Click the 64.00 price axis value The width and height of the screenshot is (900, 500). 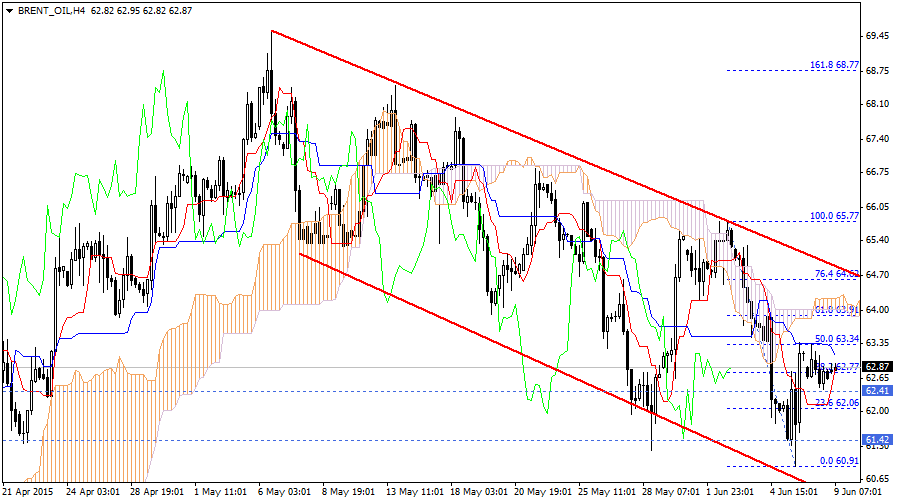tap(877, 309)
